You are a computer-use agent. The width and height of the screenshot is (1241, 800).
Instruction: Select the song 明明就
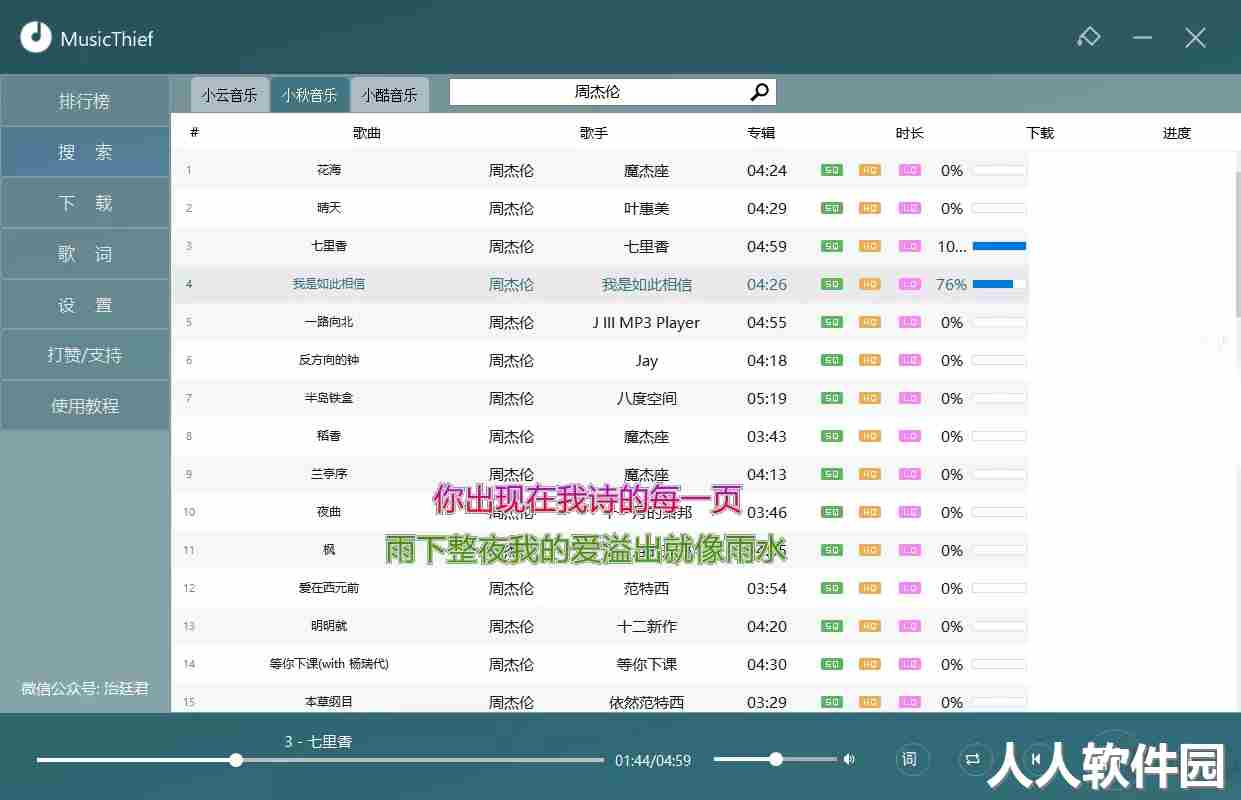tap(329, 626)
